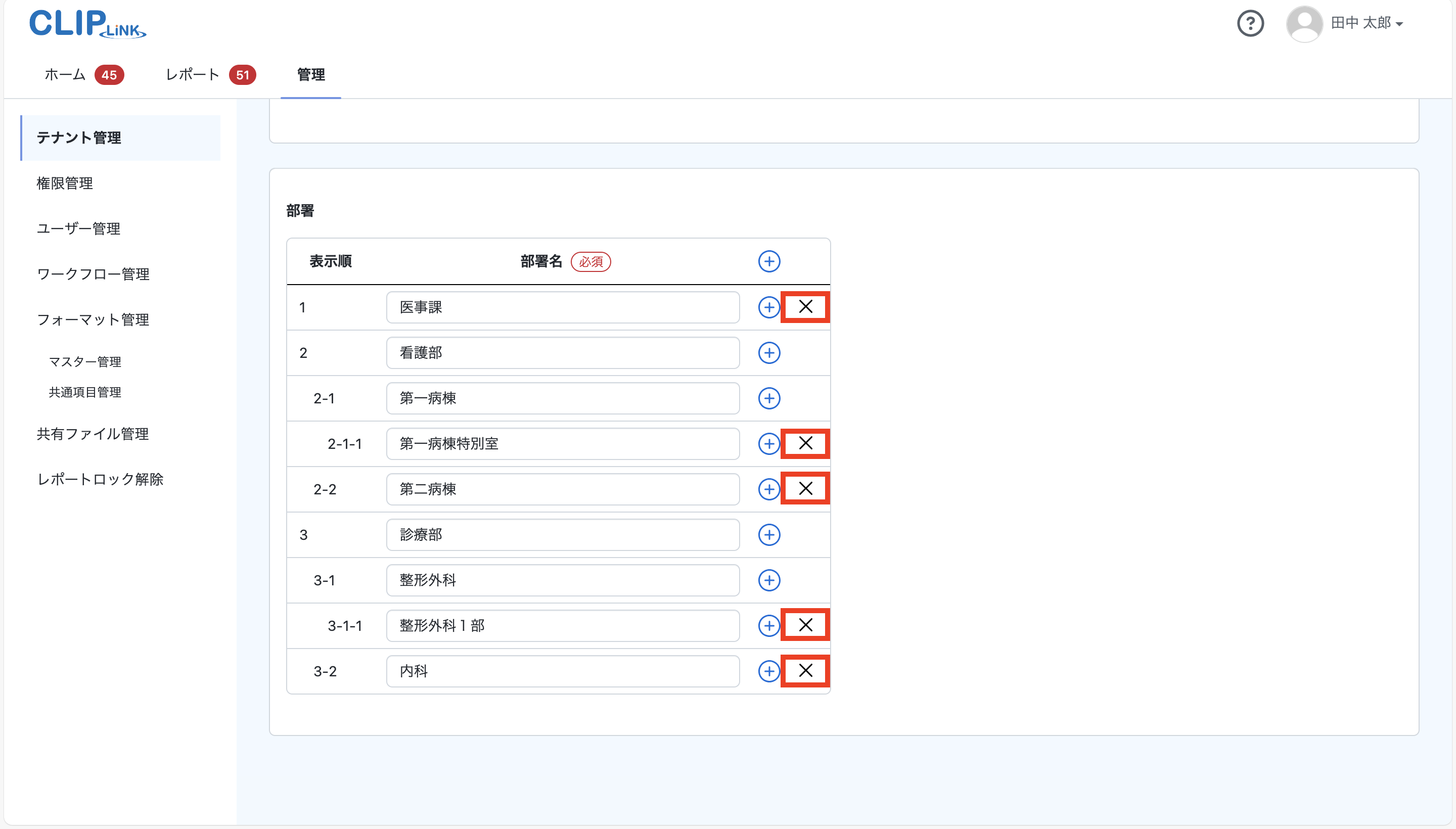Delete the 医事課 department row
The image size is (1456, 829).
click(x=805, y=307)
